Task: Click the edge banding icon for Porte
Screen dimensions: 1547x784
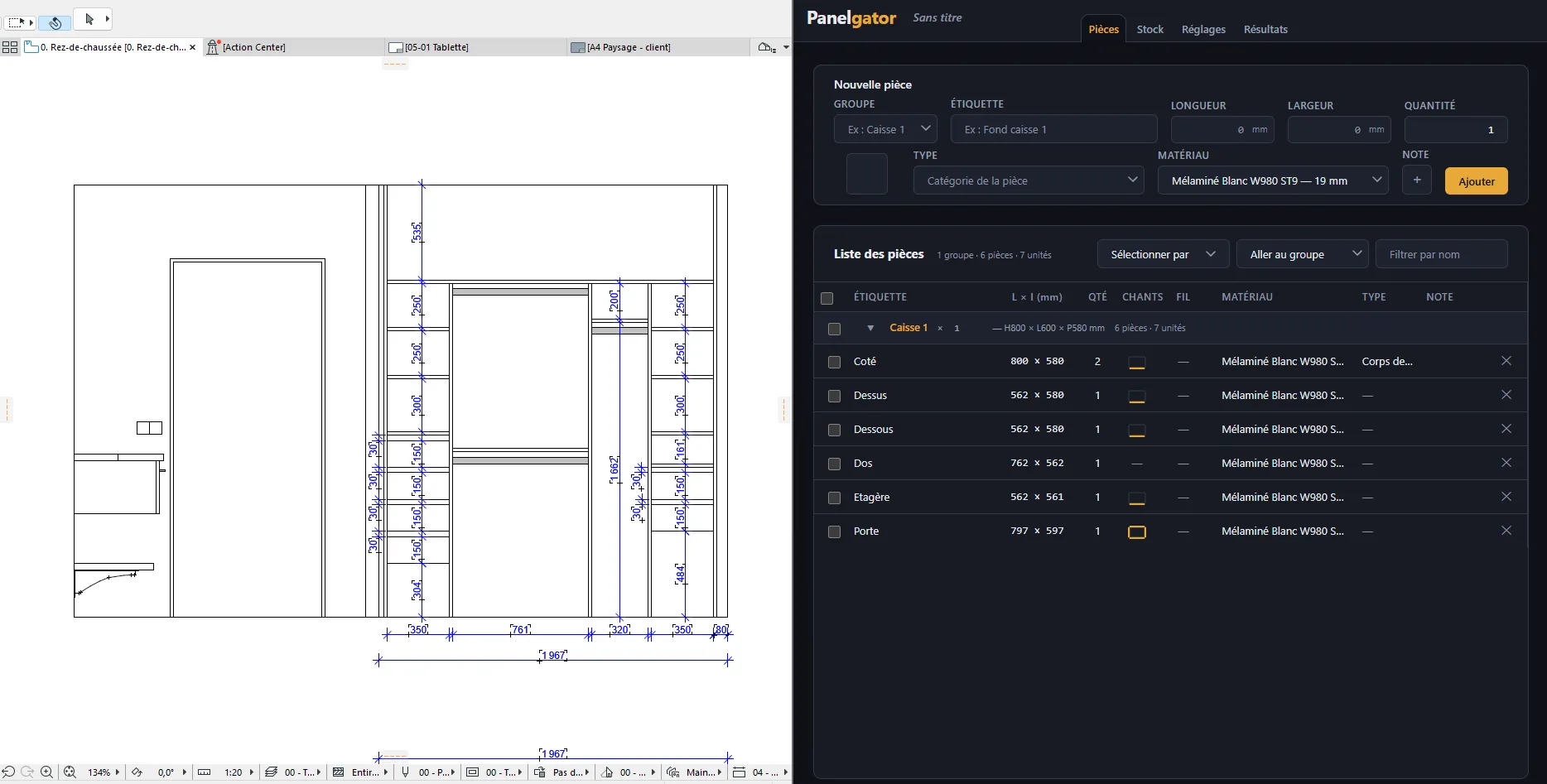Action: coord(1137,531)
